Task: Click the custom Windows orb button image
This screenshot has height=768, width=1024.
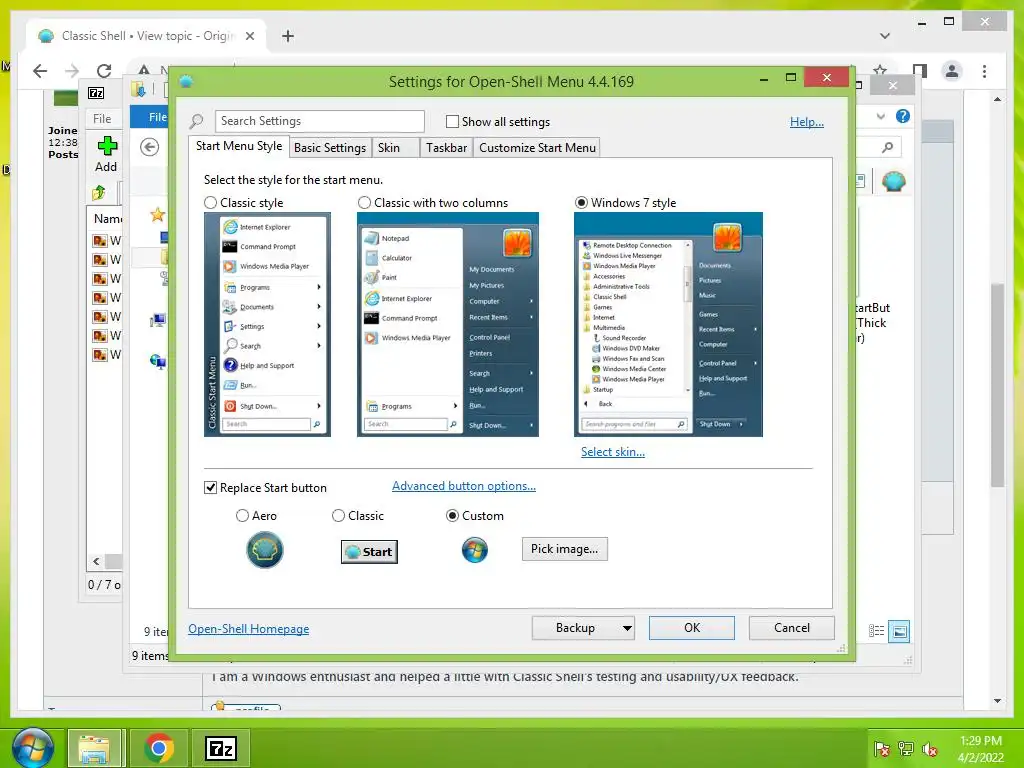Action: click(x=475, y=550)
